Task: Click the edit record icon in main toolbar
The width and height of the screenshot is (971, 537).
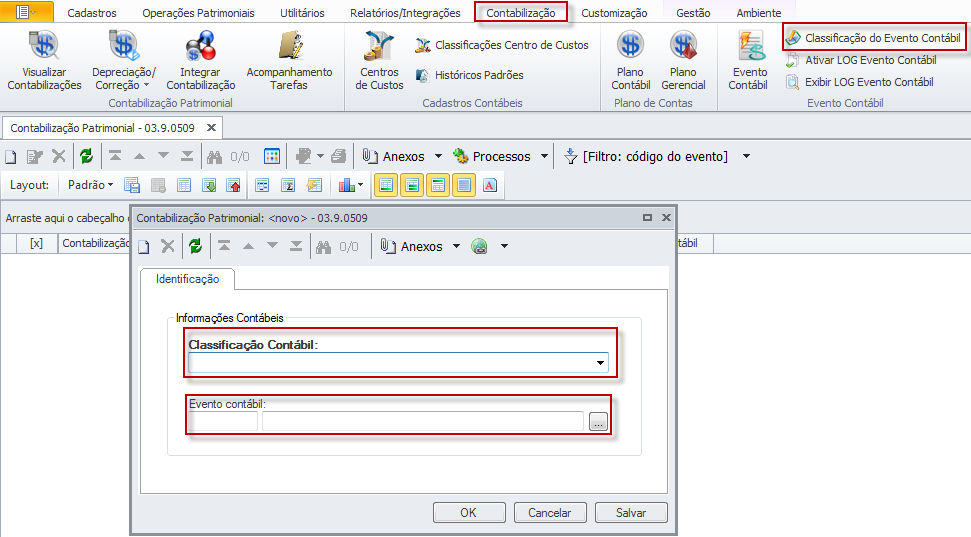Action: click(x=34, y=157)
